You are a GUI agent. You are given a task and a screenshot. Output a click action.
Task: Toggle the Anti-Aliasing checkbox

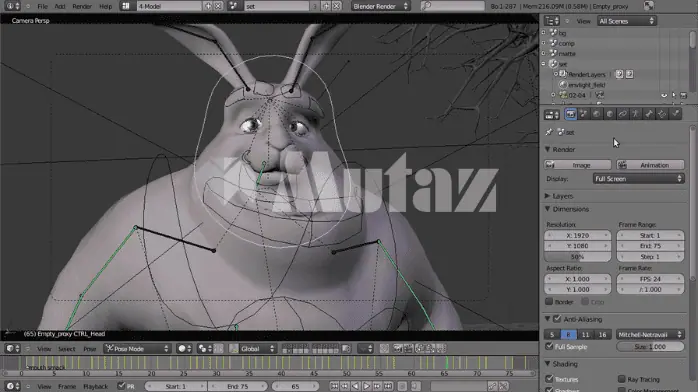pos(557,319)
